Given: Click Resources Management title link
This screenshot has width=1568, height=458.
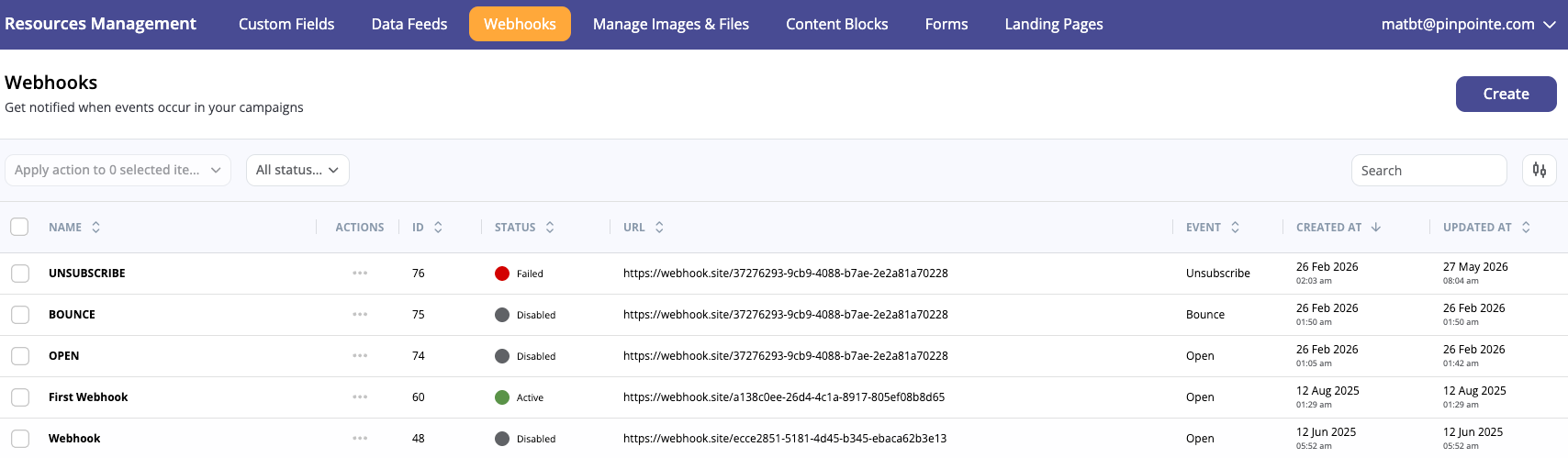Looking at the screenshot, I should (100, 24).
